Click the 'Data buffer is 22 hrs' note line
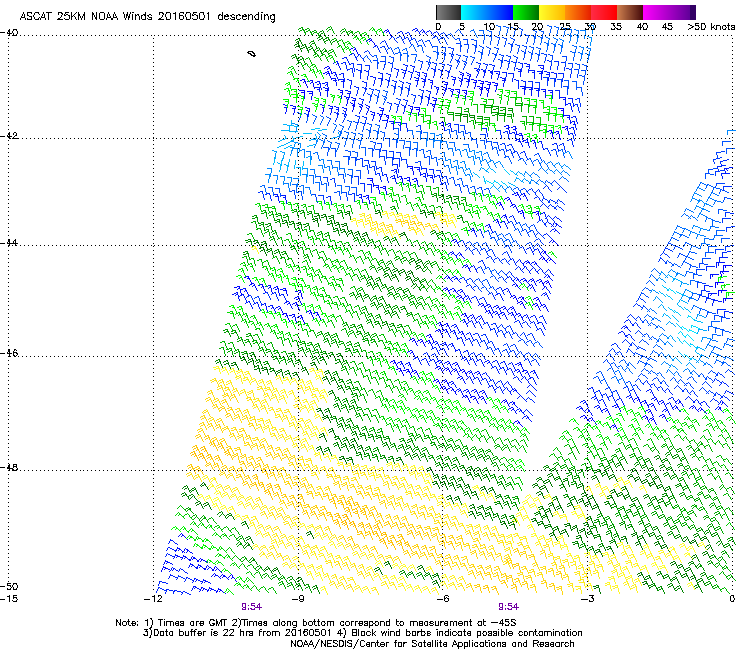Viewport: 740px width, 650px height. (x=362, y=633)
